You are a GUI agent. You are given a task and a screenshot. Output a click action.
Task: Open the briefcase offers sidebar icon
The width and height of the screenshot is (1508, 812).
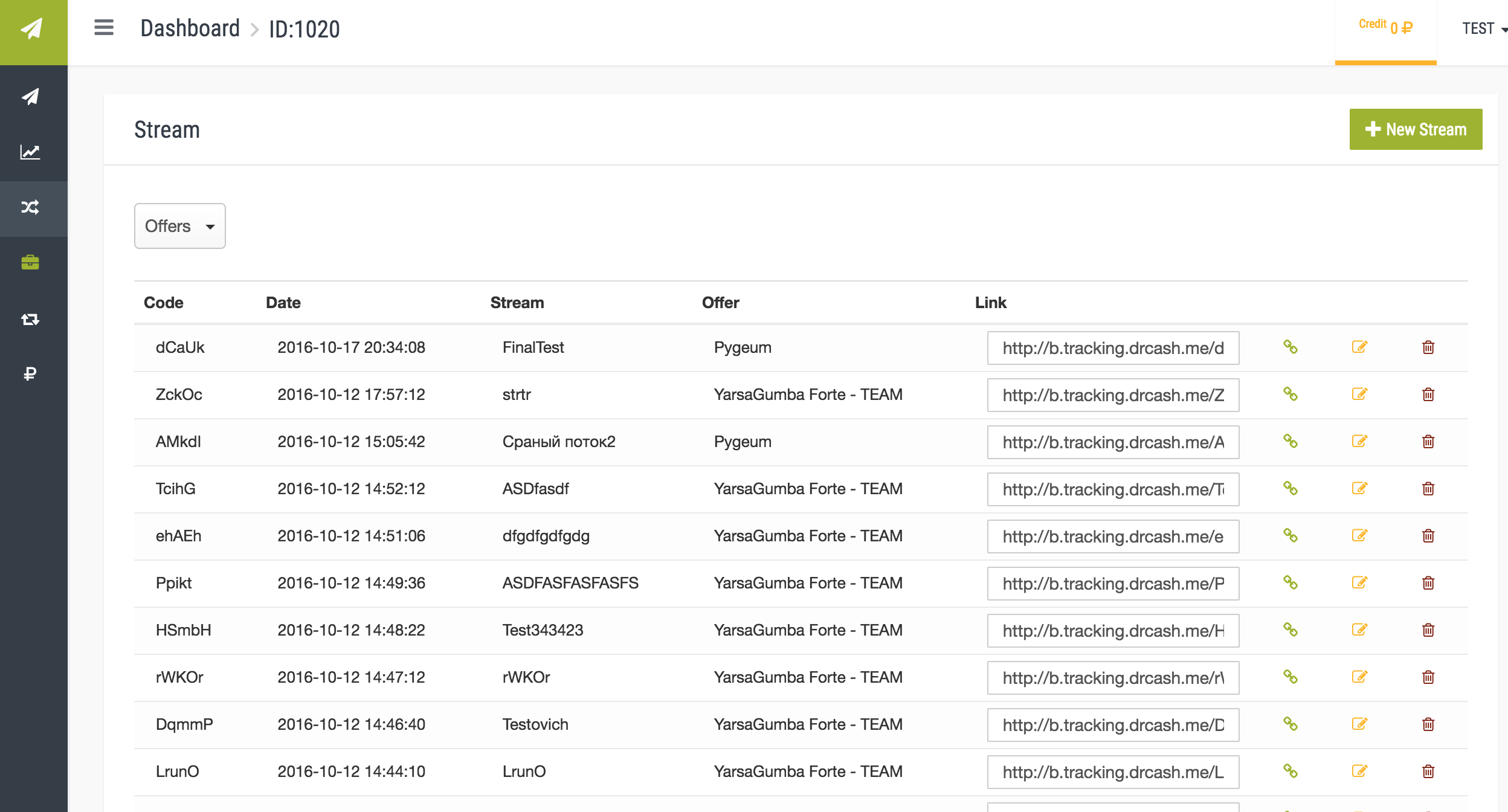pyautogui.click(x=30, y=262)
